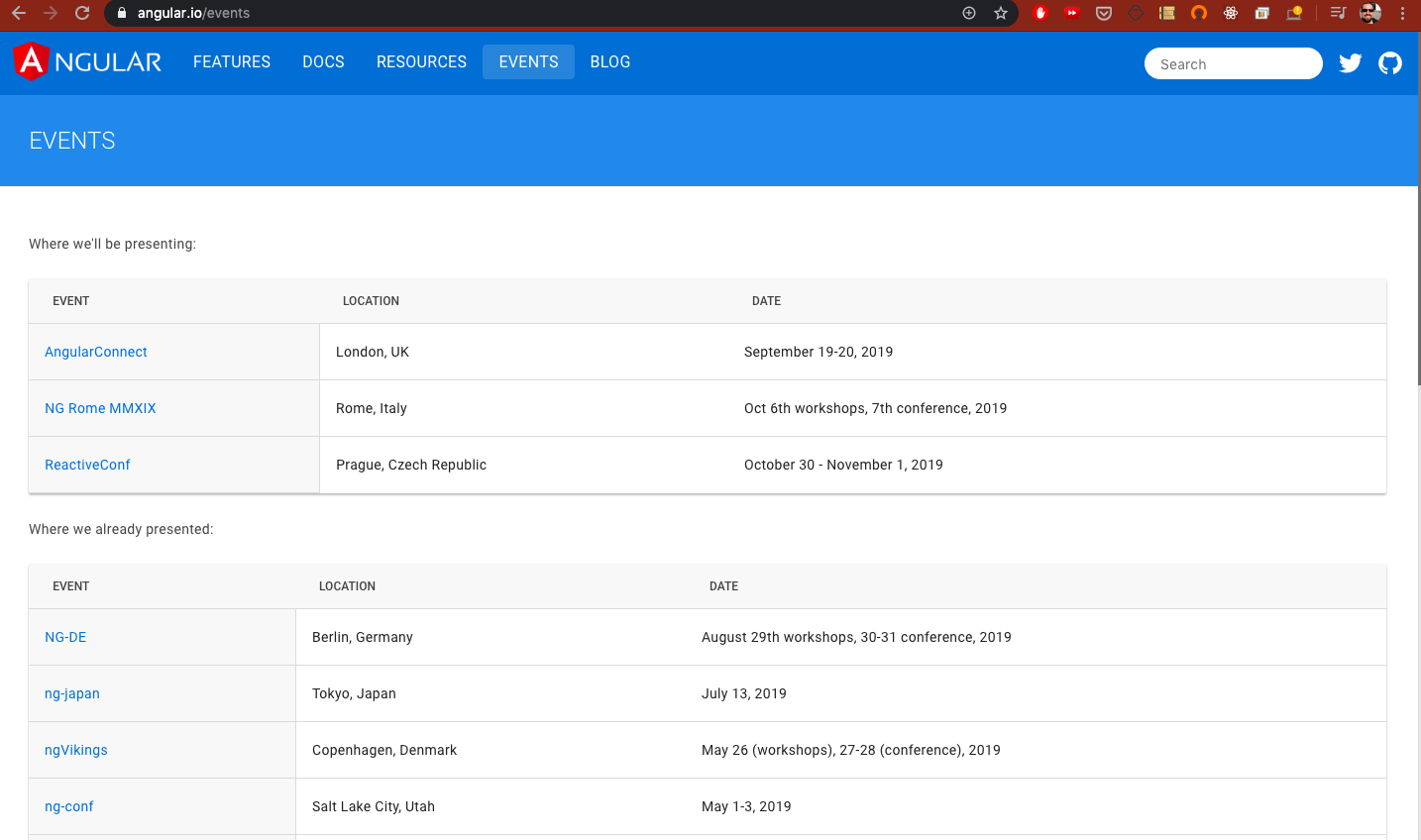1421x840 pixels.
Task: Click the Search input field
Action: click(1233, 63)
